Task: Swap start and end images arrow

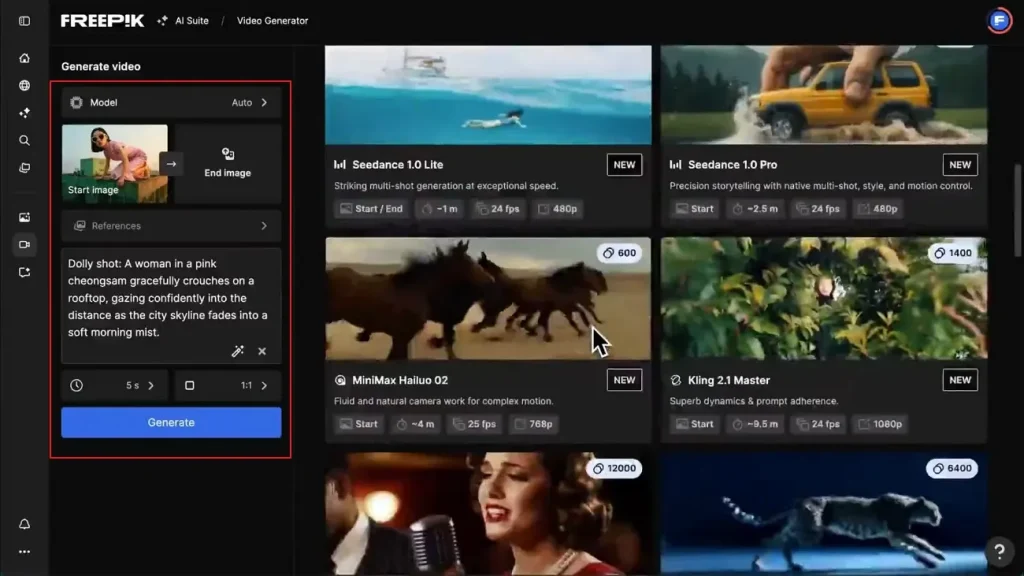Action: tap(171, 164)
